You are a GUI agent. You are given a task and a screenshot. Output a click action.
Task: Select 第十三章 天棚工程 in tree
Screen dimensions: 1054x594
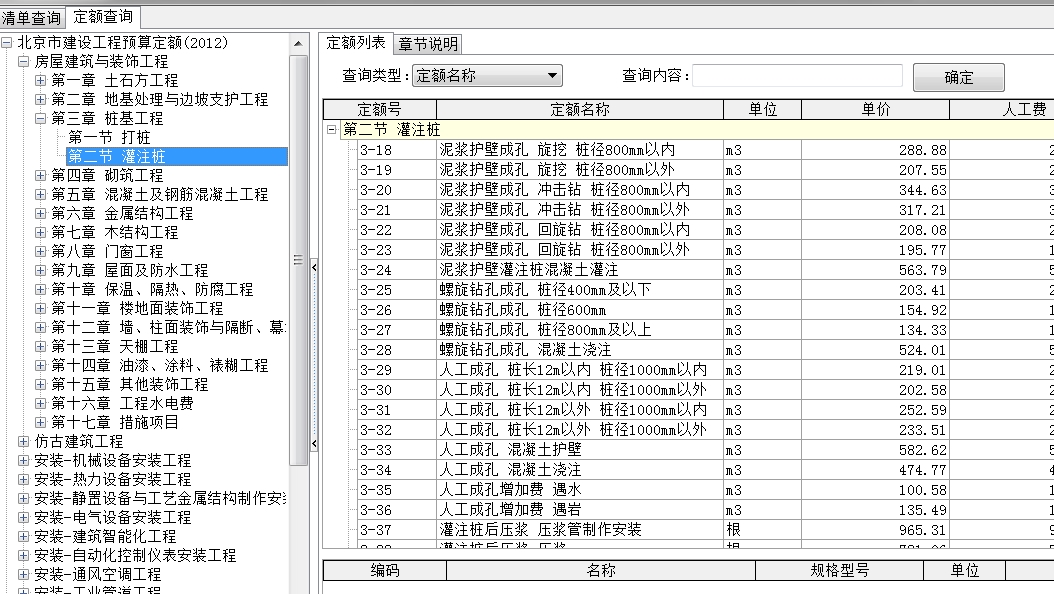click(114, 347)
